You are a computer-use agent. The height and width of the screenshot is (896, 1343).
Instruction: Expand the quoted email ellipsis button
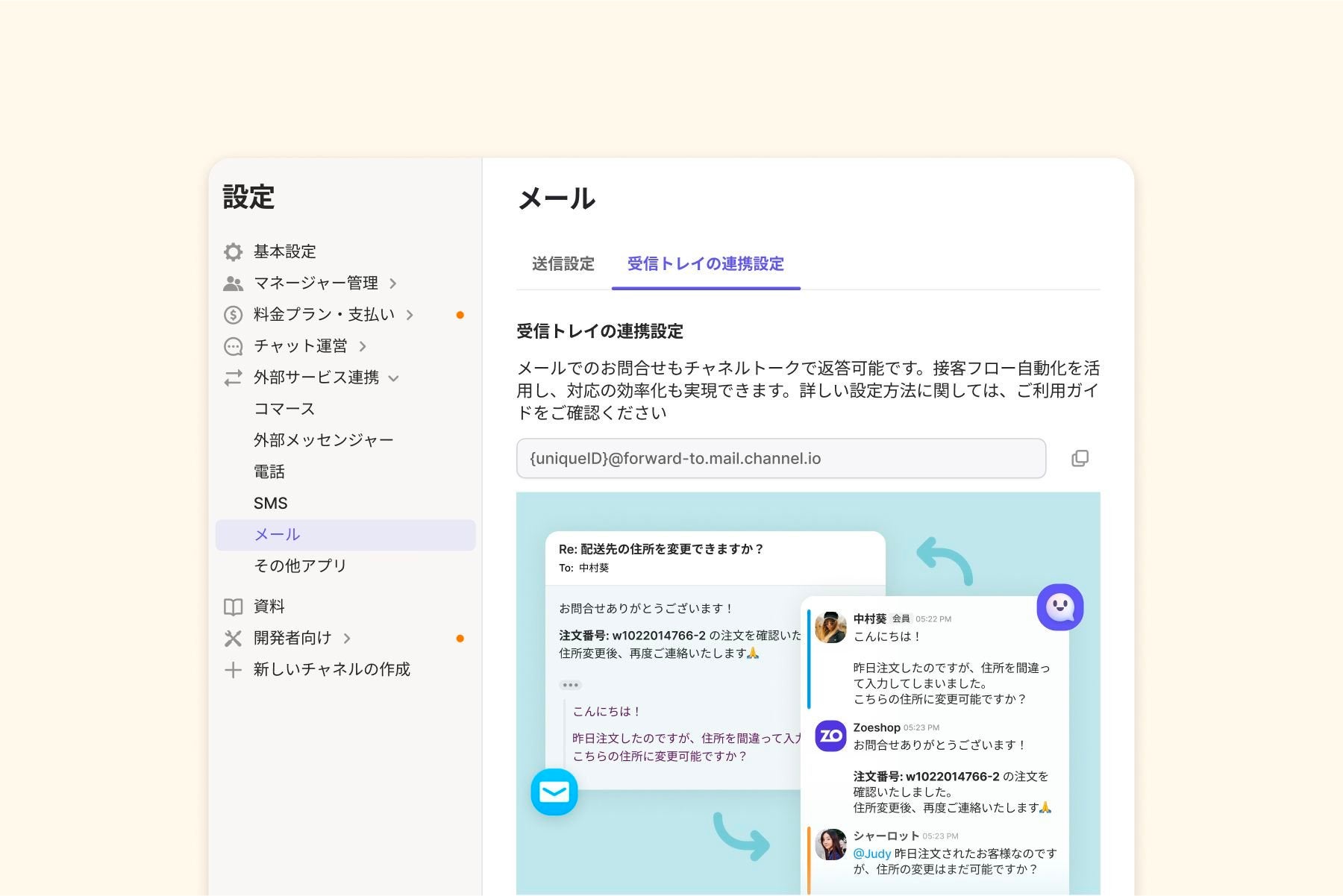(571, 685)
